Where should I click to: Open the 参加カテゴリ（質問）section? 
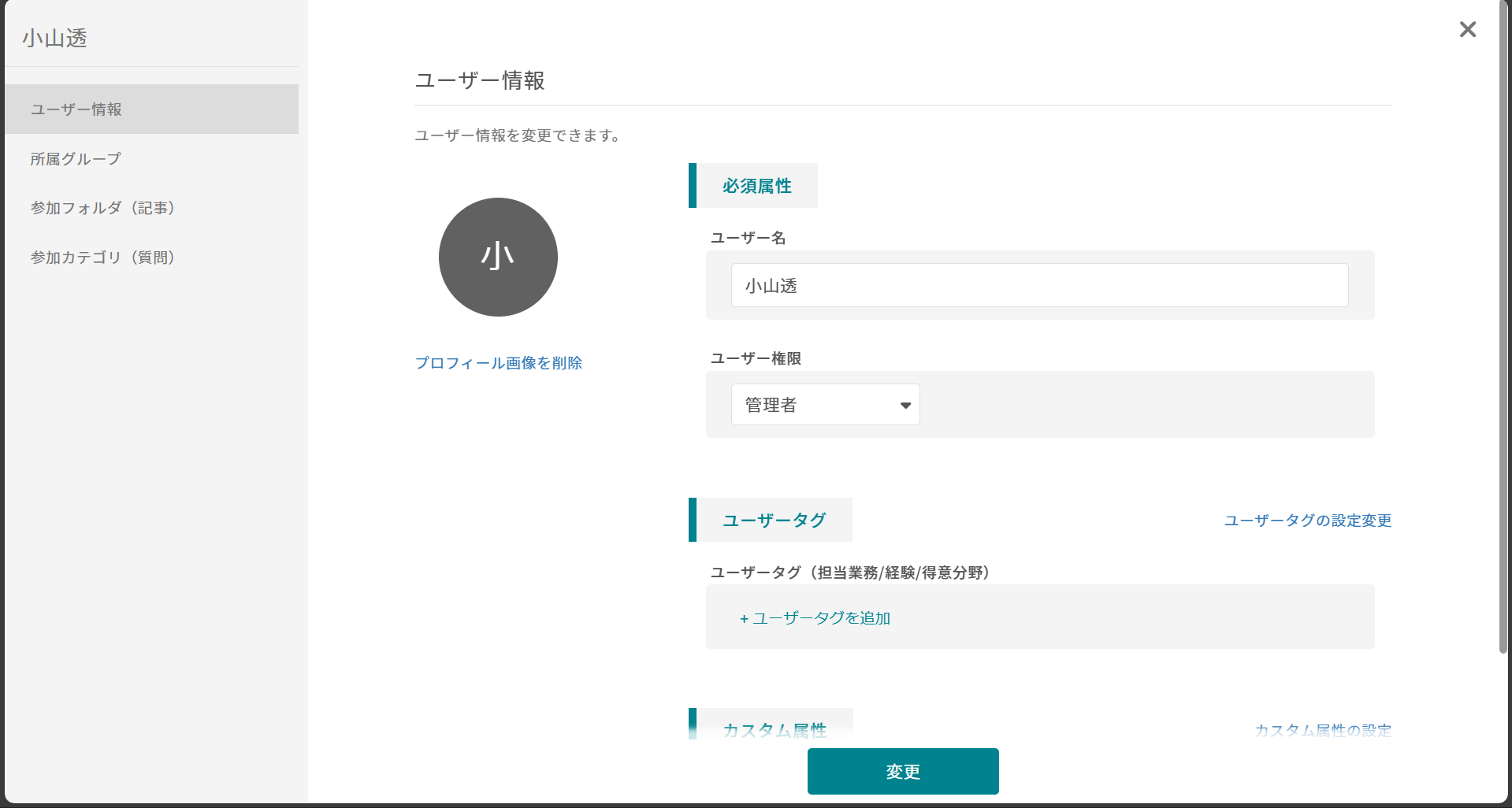click(x=102, y=257)
